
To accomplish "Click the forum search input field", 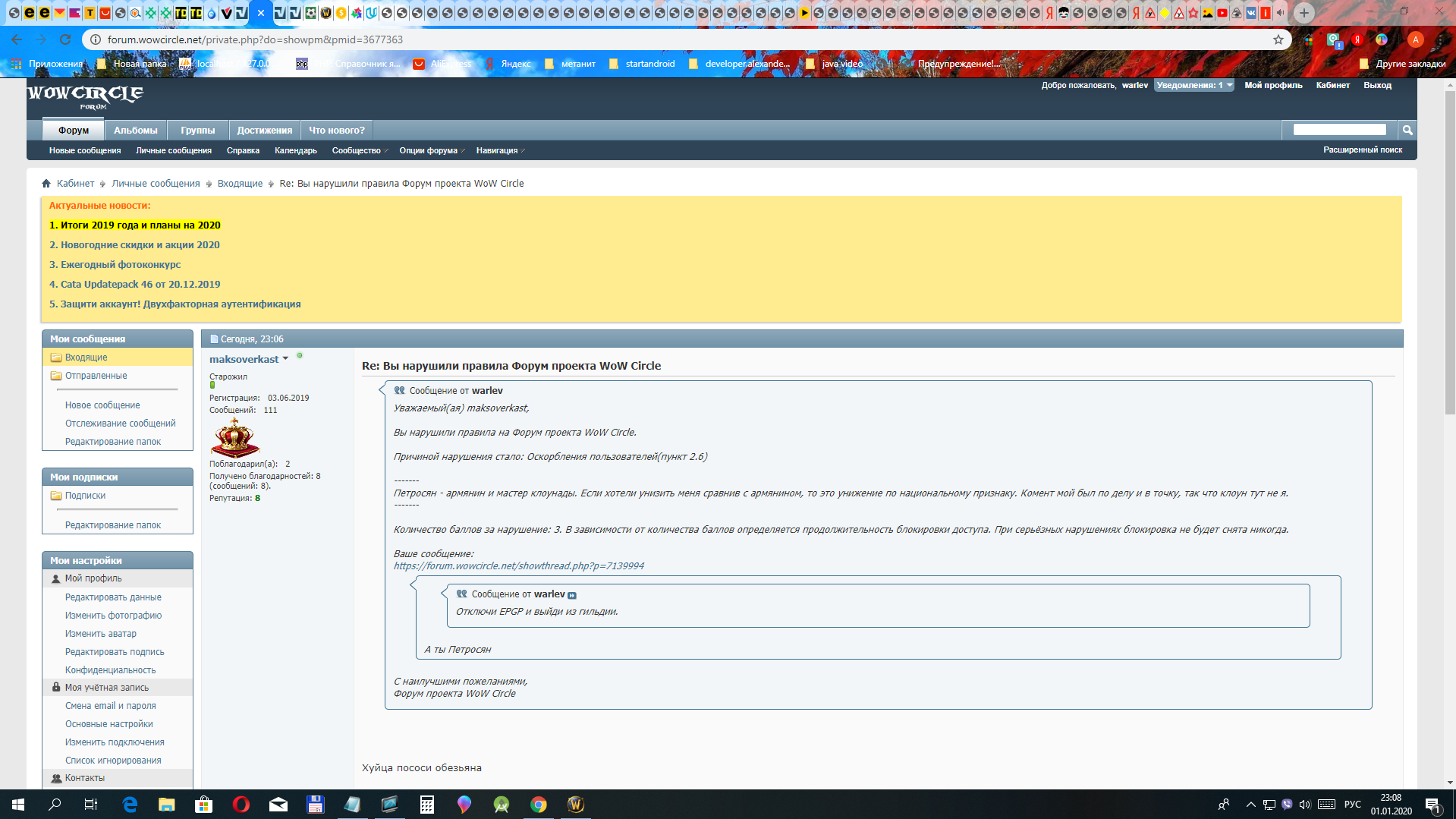I will (1339, 130).
